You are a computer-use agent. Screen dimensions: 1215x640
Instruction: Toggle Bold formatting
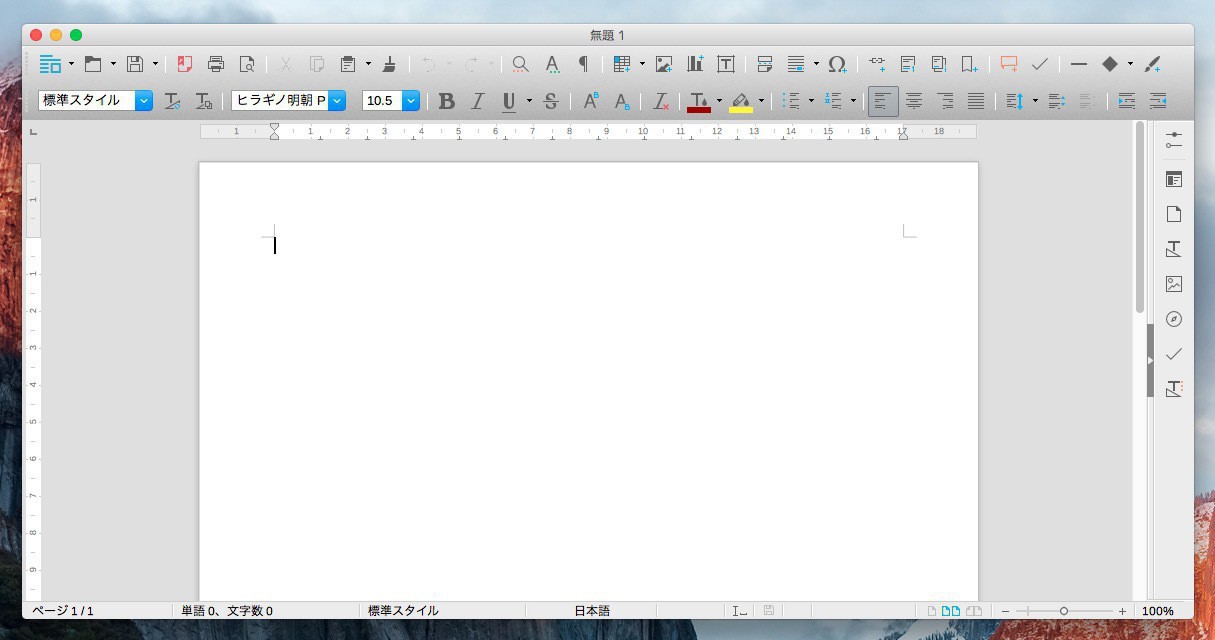[446, 101]
